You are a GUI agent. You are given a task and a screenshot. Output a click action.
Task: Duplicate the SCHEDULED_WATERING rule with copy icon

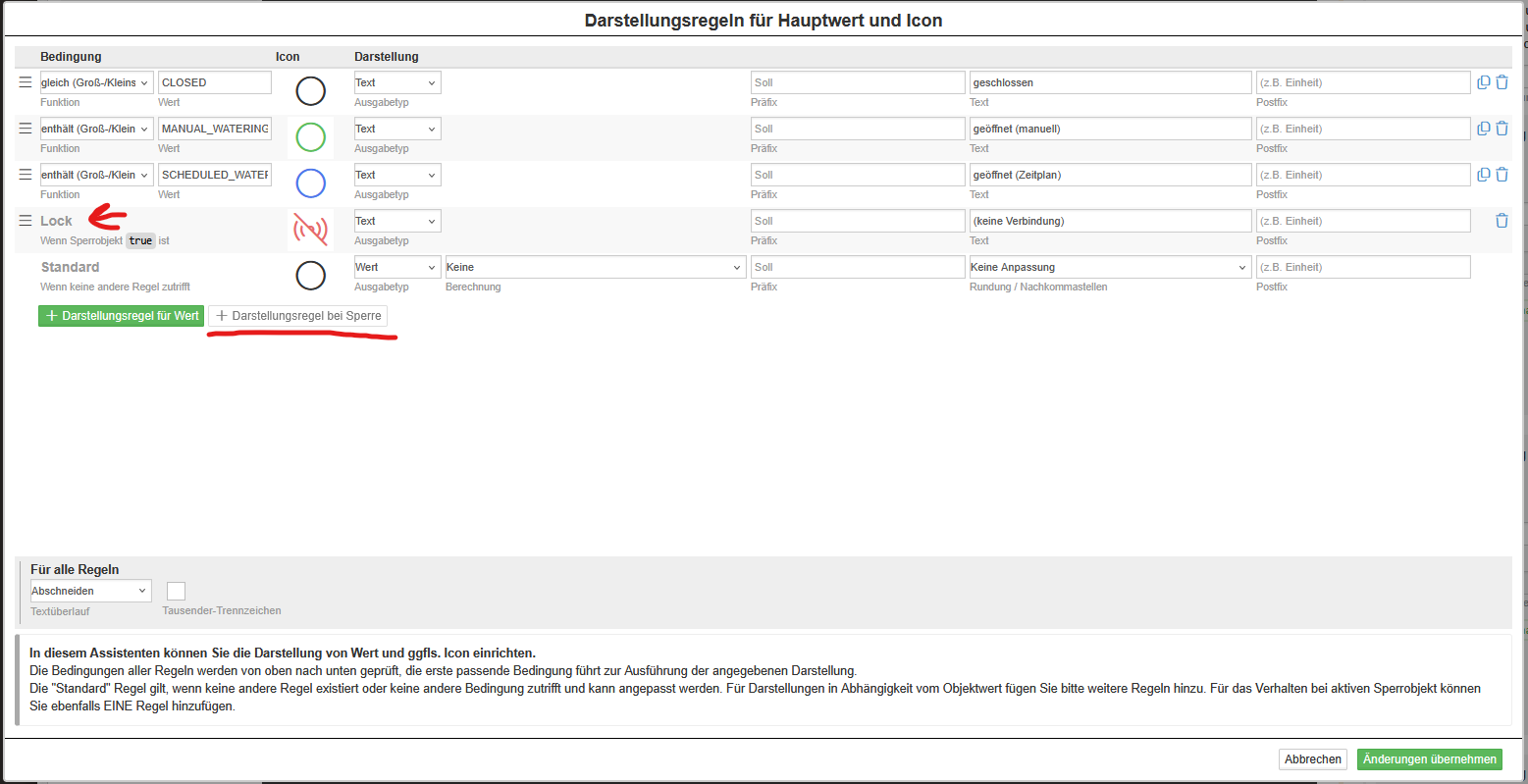(1483, 175)
